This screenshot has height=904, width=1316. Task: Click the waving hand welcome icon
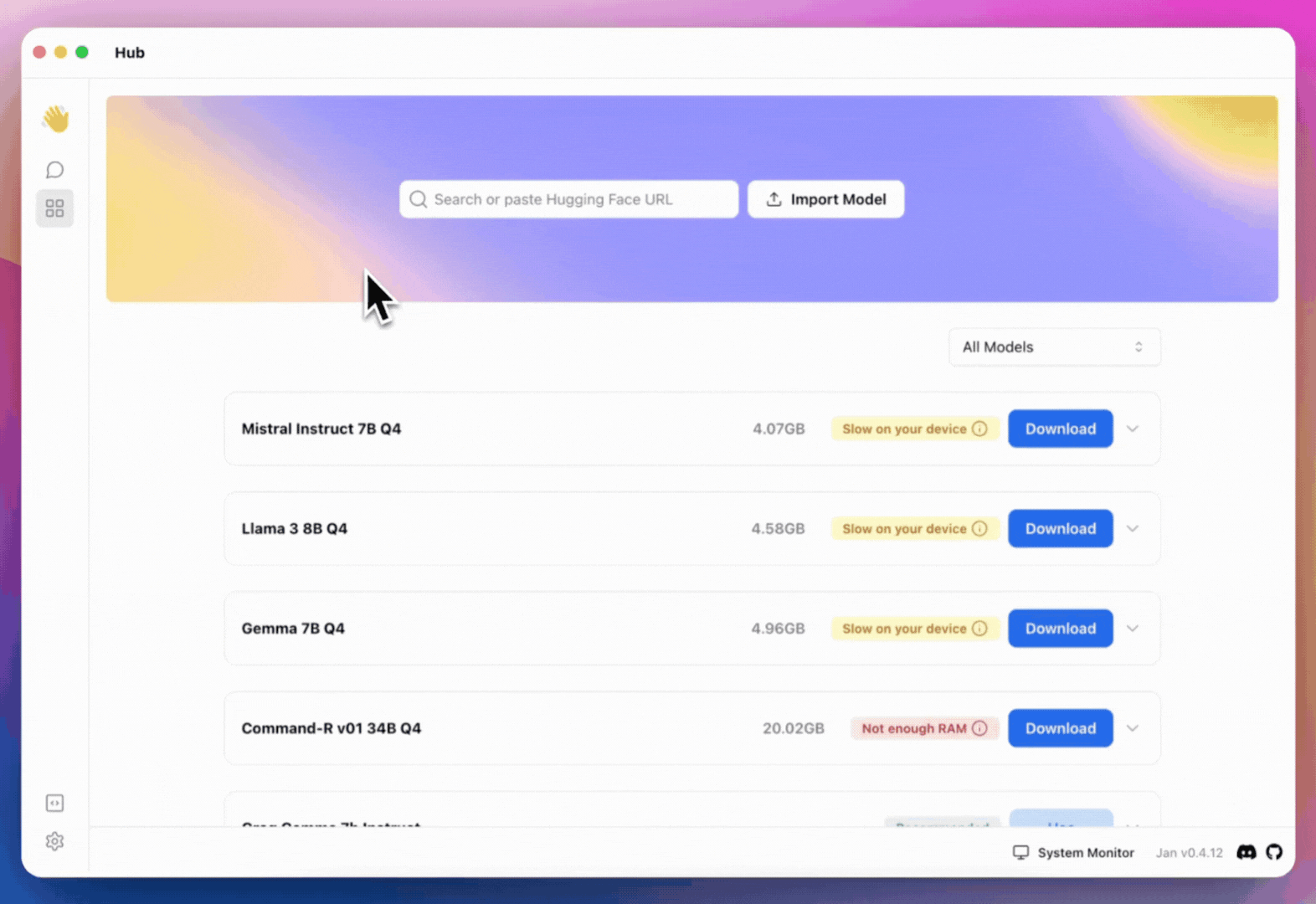tap(55, 119)
